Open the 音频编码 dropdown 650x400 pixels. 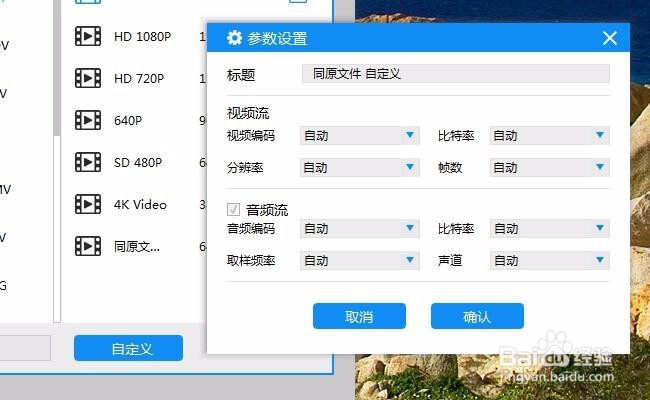(359, 228)
